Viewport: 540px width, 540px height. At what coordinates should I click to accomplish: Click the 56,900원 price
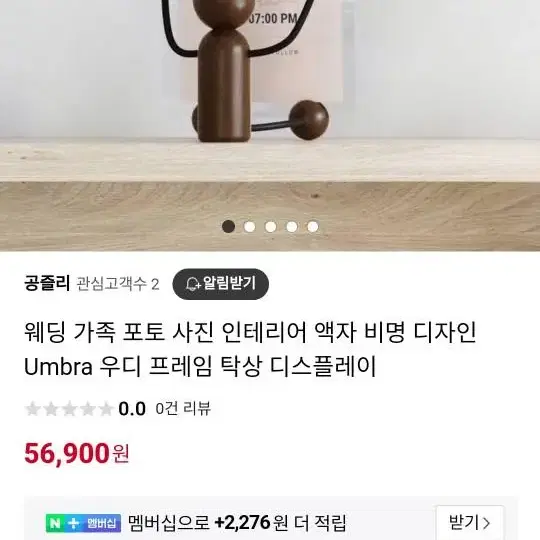pyautogui.click(x=77, y=454)
